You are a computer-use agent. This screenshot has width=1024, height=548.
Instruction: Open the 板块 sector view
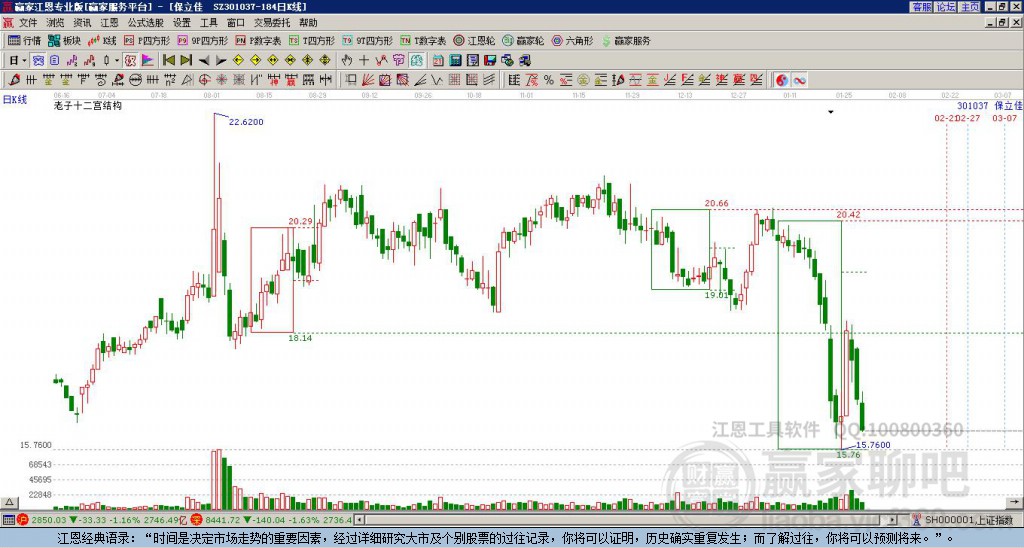point(64,40)
